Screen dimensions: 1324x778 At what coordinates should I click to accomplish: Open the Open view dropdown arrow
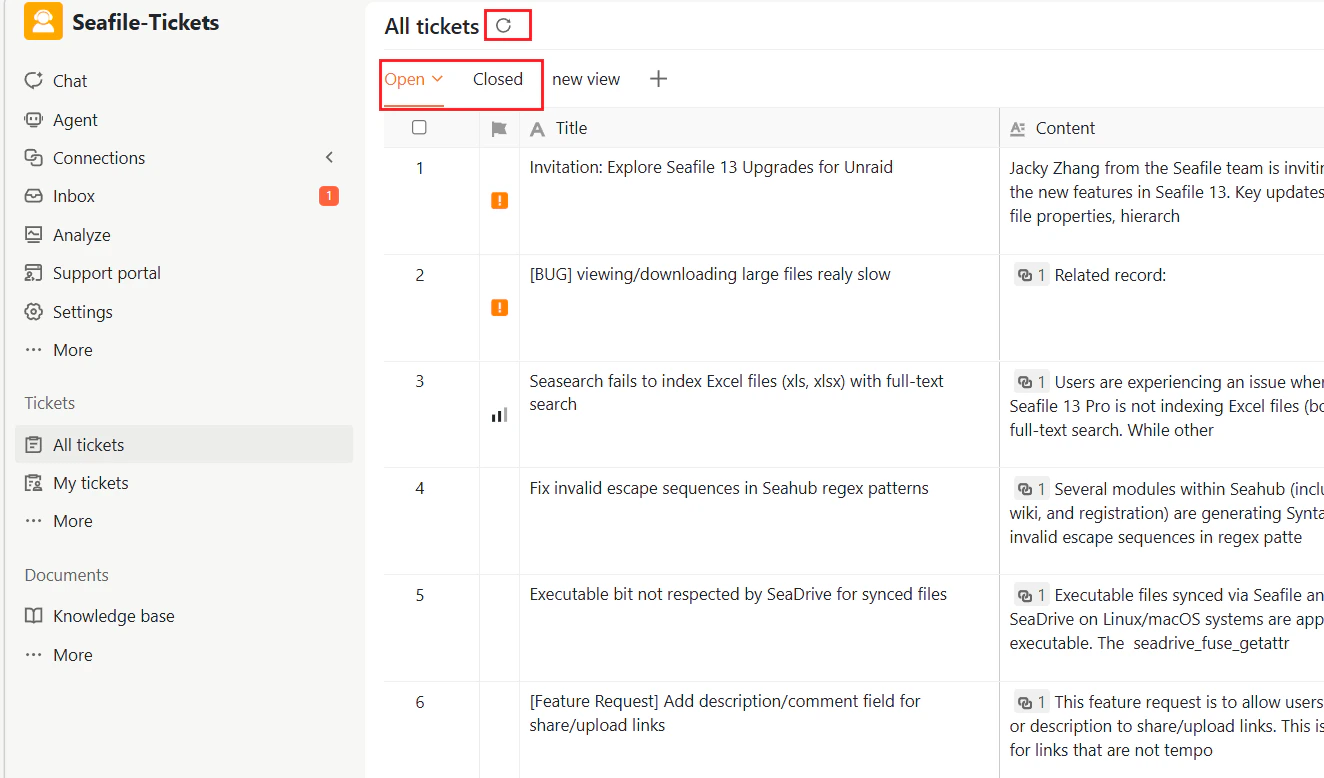[437, 79]
